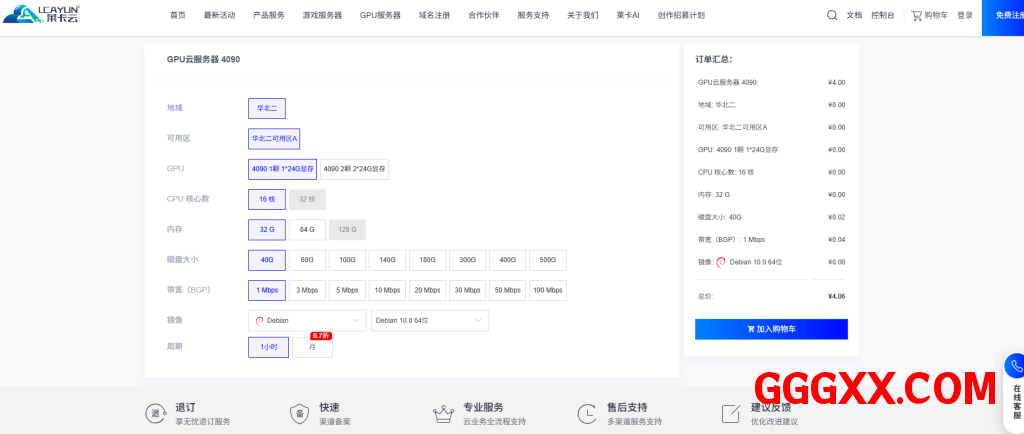This screenshot has width=1024, height=434.
Task: Click the 建议反馈 edit icon
Action: coord(731,413)
